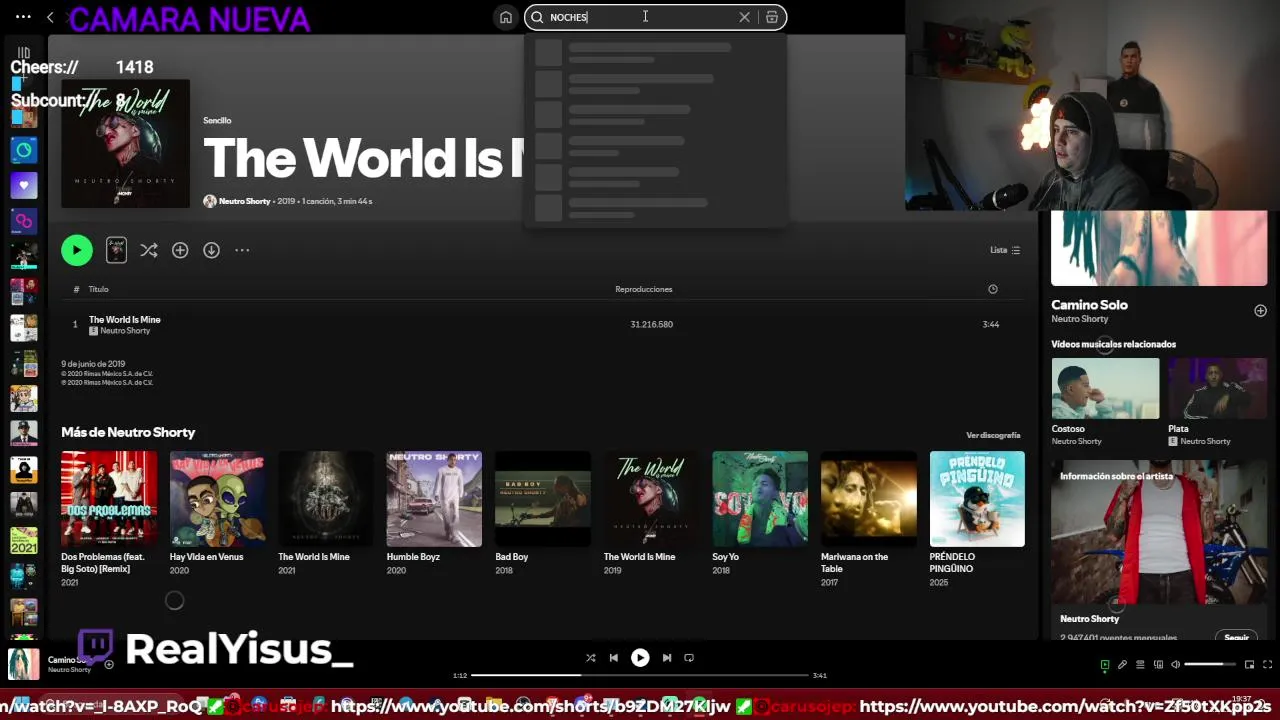
Task: Click the single's cover art image
Action: pos(125,144)
